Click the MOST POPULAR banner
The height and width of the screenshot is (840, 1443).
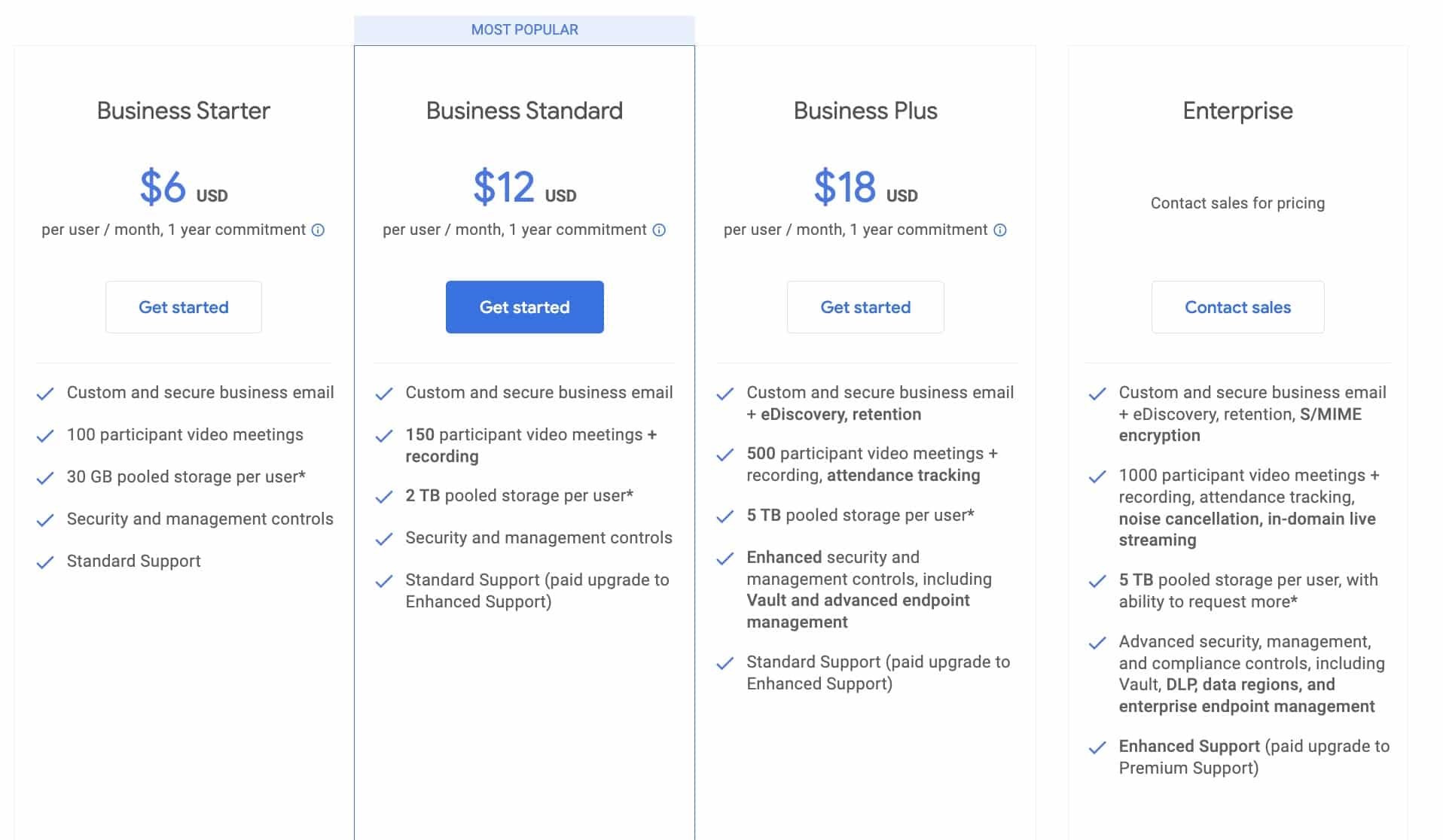524,29
